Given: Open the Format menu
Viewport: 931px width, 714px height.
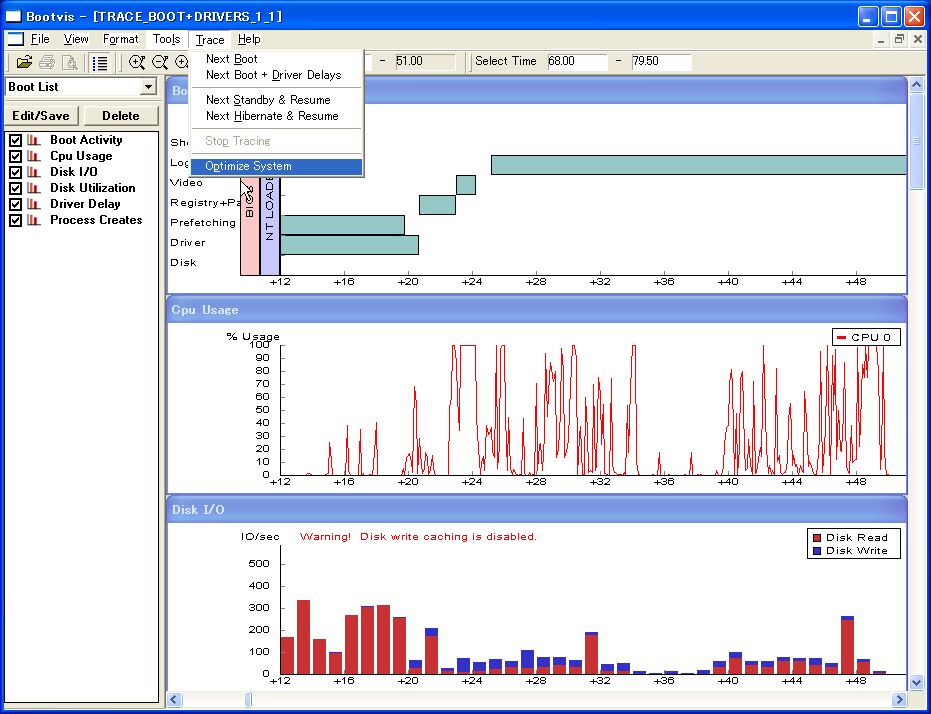Looking at the screenshot, I should pos(121,39).
